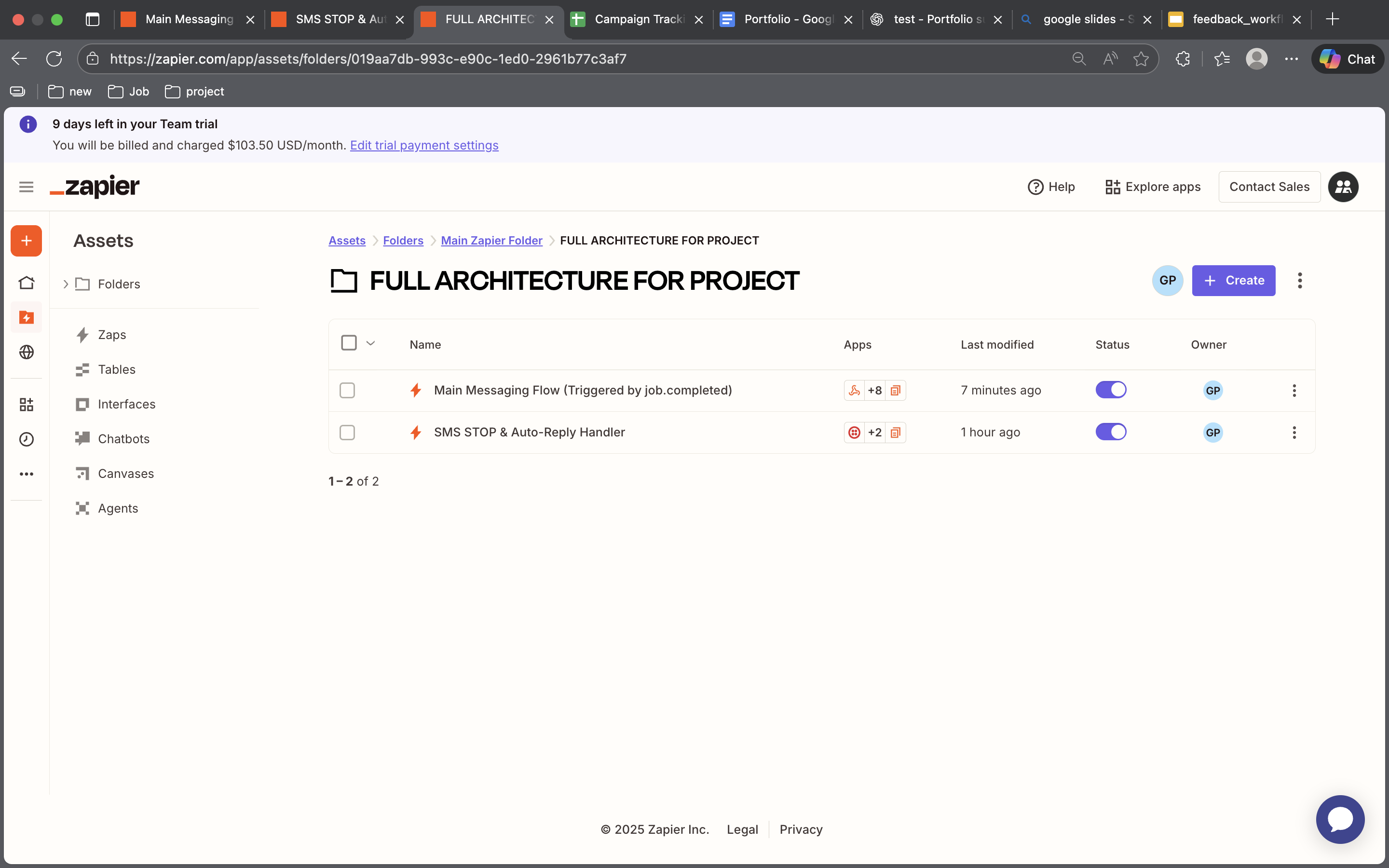Click the Contact Sales button
This screenshot has height=868, width=1389.
(1269, 187)
